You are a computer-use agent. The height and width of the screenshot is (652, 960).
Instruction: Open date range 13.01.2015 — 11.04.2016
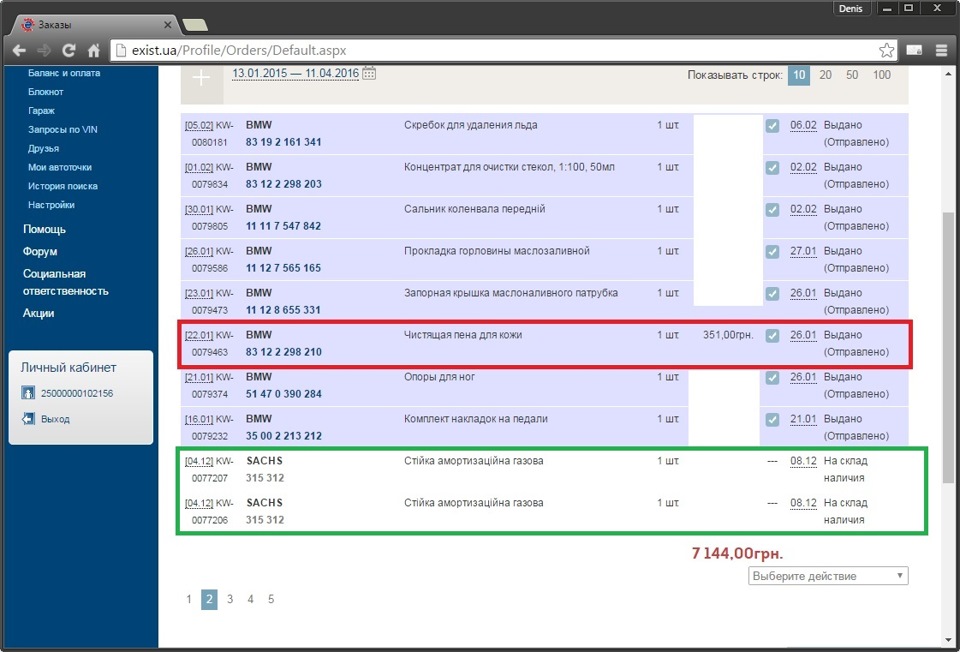click(295, 73)
